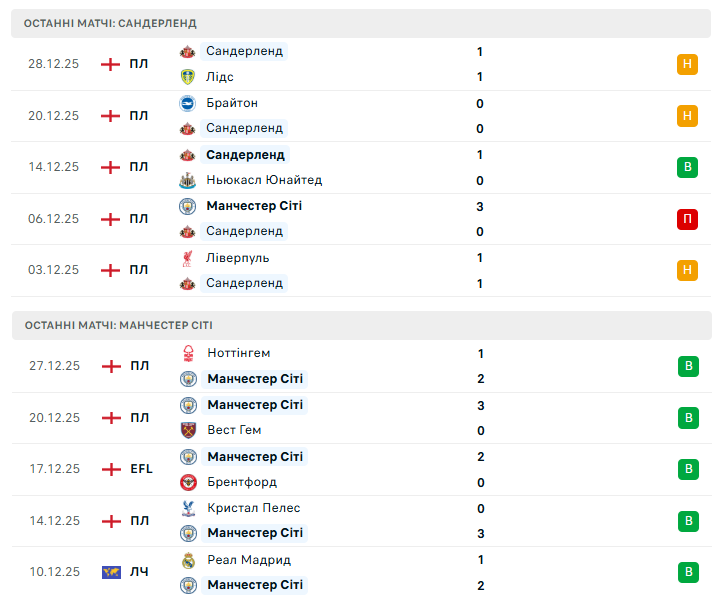Select the ЛЧ competition label
Viewport: 720px width, 602px height.
point(139,572)
